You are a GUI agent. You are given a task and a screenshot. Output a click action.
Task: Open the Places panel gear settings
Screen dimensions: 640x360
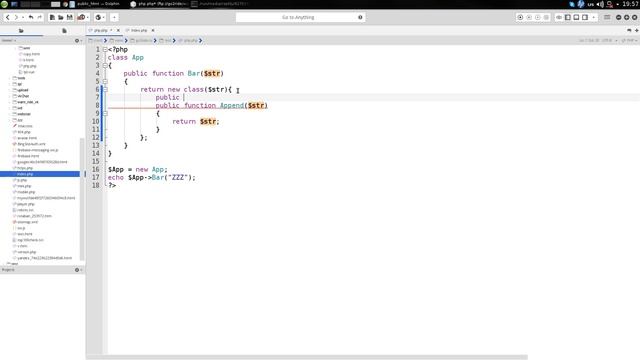coord(77,40)
